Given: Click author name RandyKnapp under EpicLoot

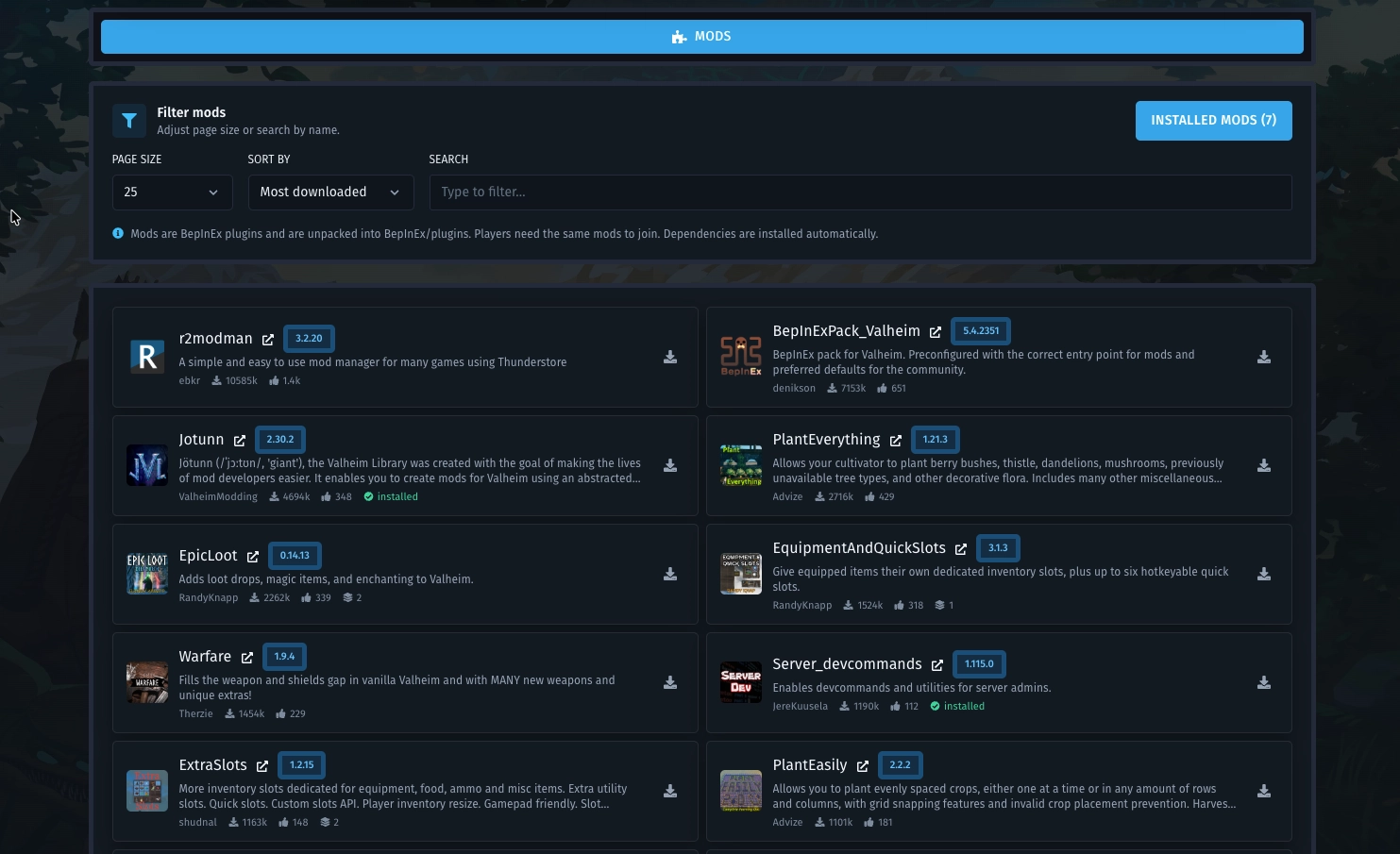Looking at the screenshot, I should point(209,597).
